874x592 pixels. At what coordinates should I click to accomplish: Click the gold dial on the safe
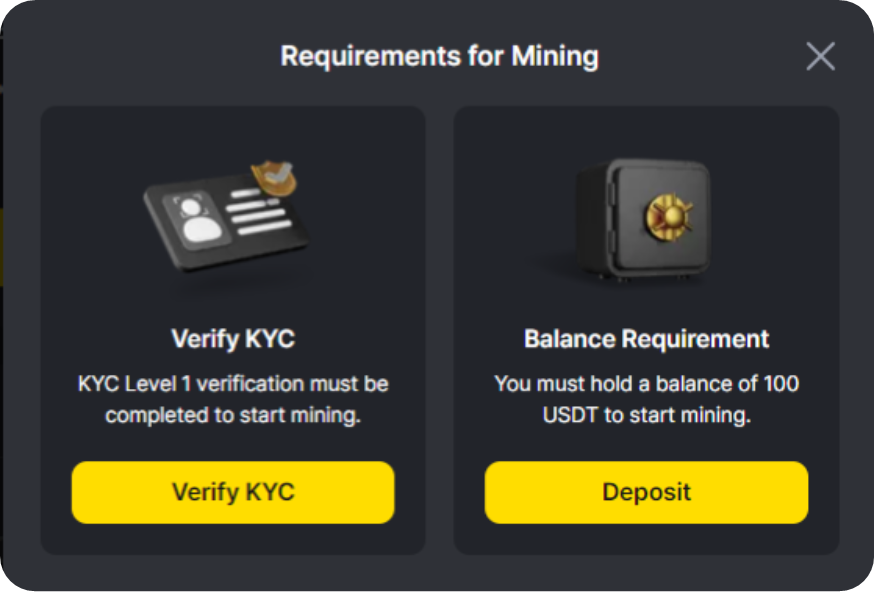(x=671, y=216)
